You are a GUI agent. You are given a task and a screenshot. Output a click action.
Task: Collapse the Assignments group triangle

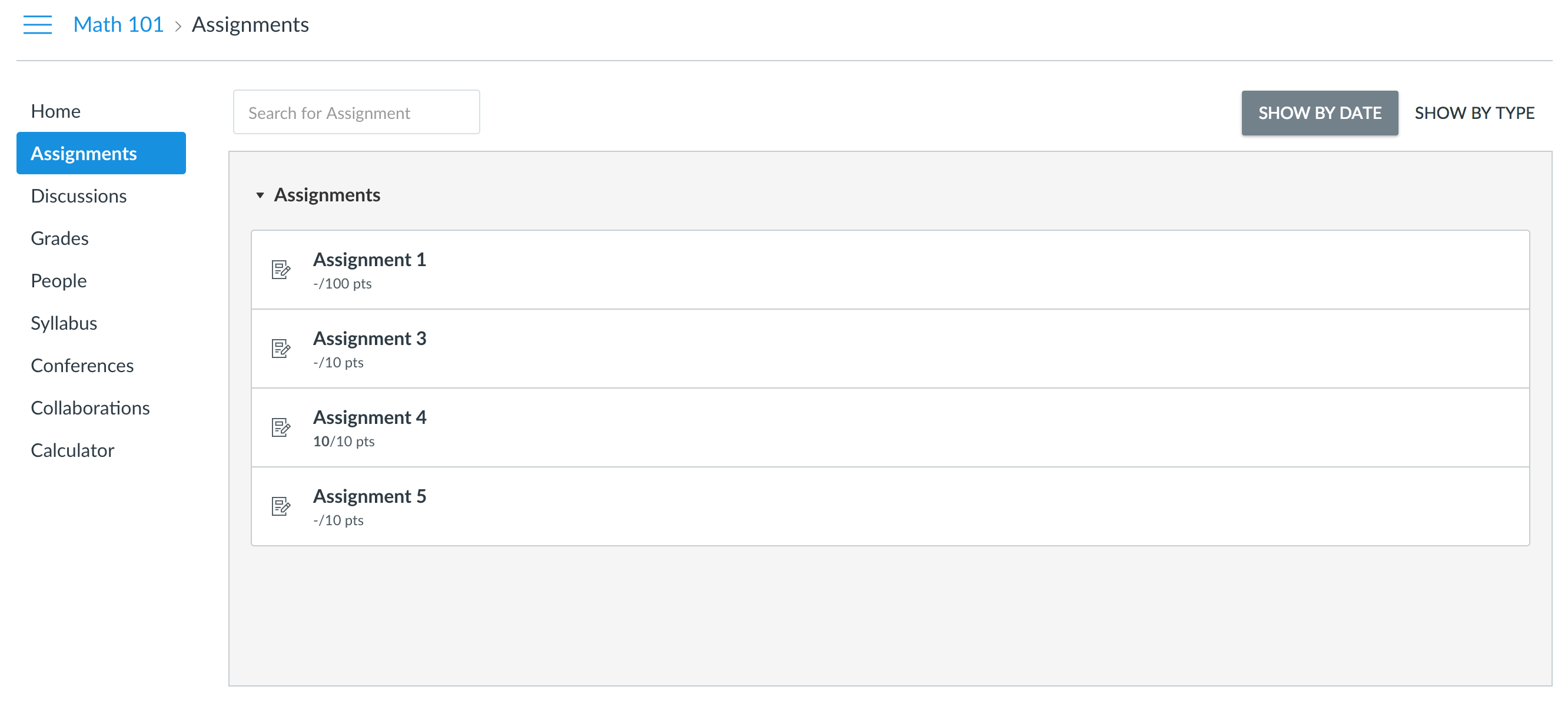[260, 195]
